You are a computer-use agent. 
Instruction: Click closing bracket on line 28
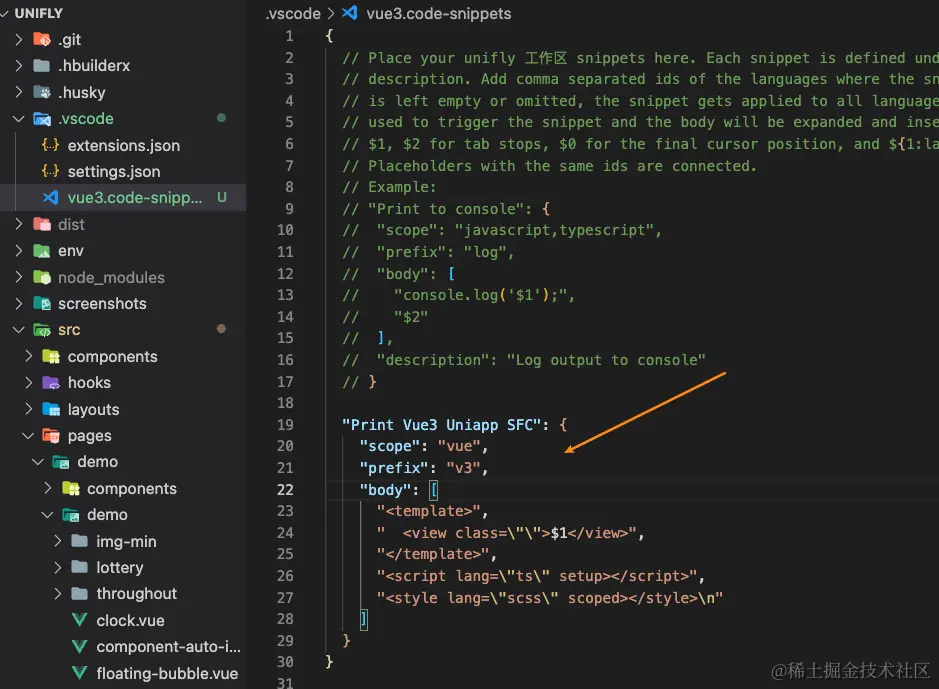tap(364, 619)
